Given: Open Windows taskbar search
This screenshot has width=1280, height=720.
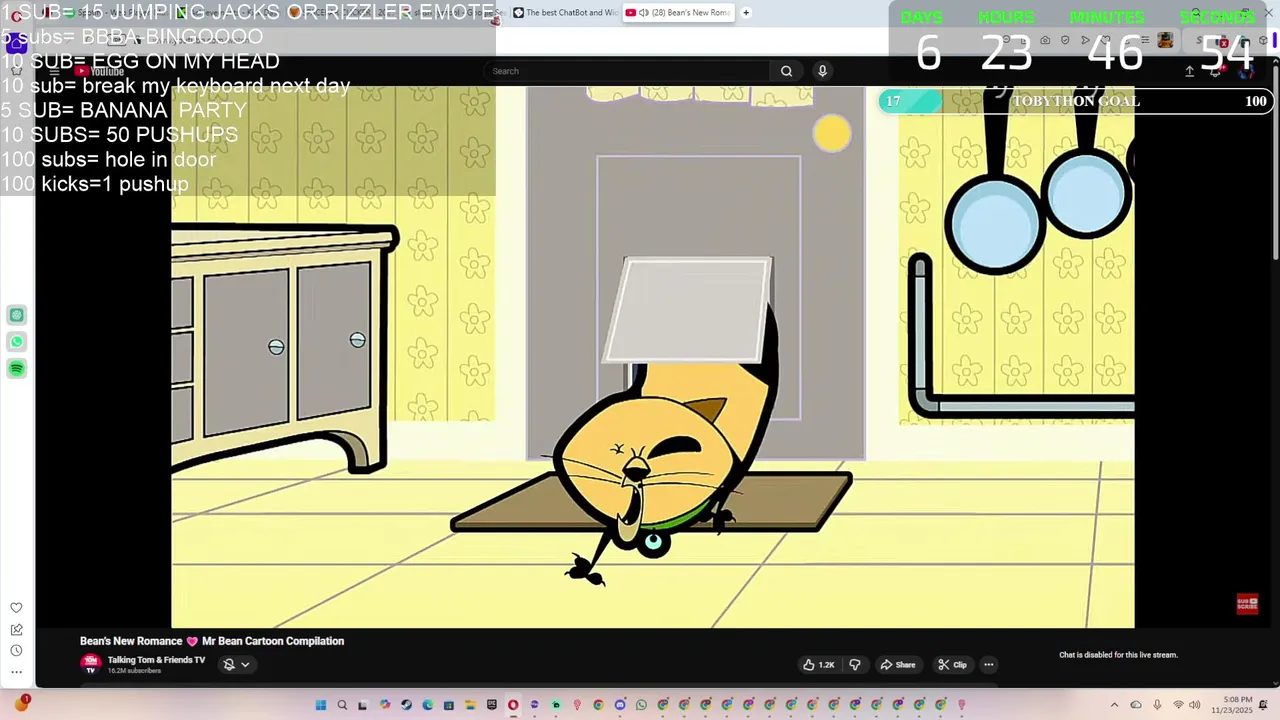Looking at the screenshot, I should 342,705.
